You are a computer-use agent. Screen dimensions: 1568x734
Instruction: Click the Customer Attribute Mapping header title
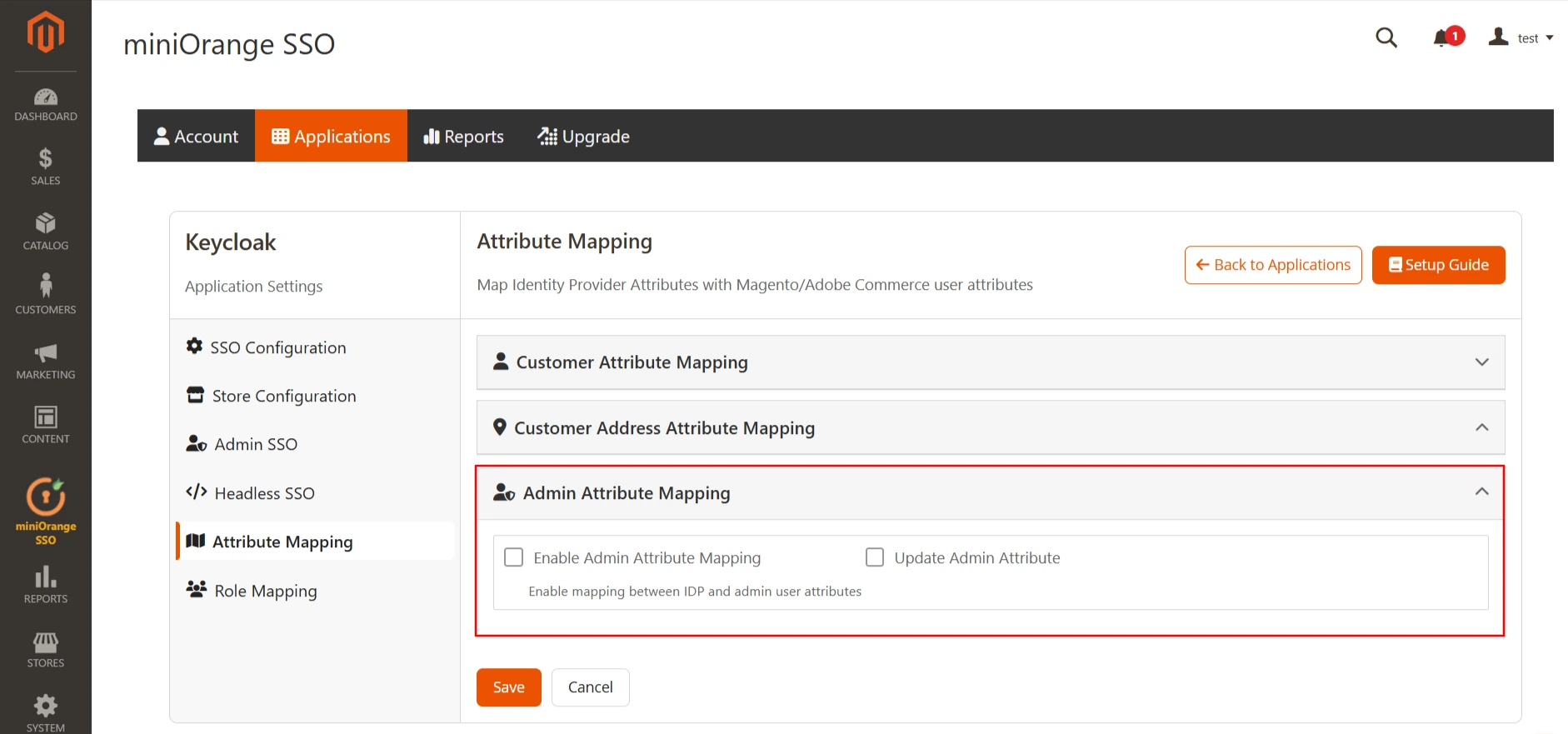[x=632, y=362]
